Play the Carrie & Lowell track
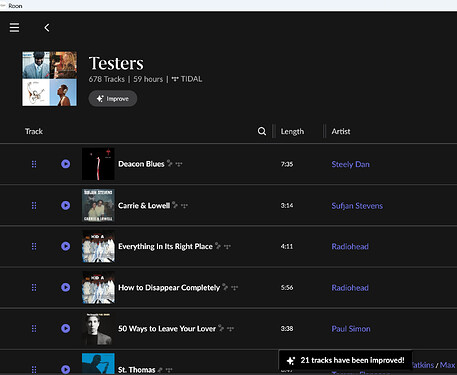 tap(66, 205)
